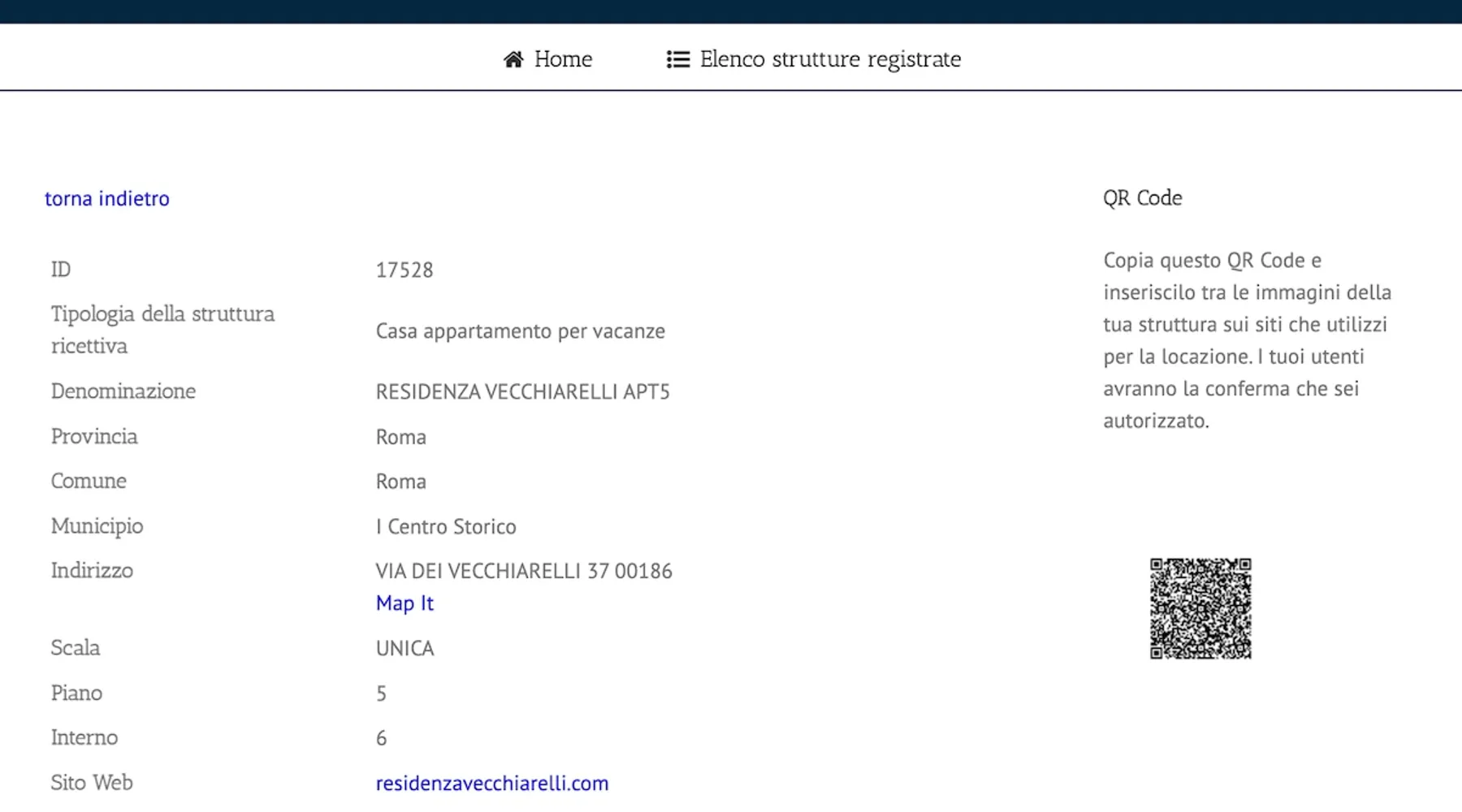Select address VIA DEI VECCHIARELLI 37 00186

[524, 572]
